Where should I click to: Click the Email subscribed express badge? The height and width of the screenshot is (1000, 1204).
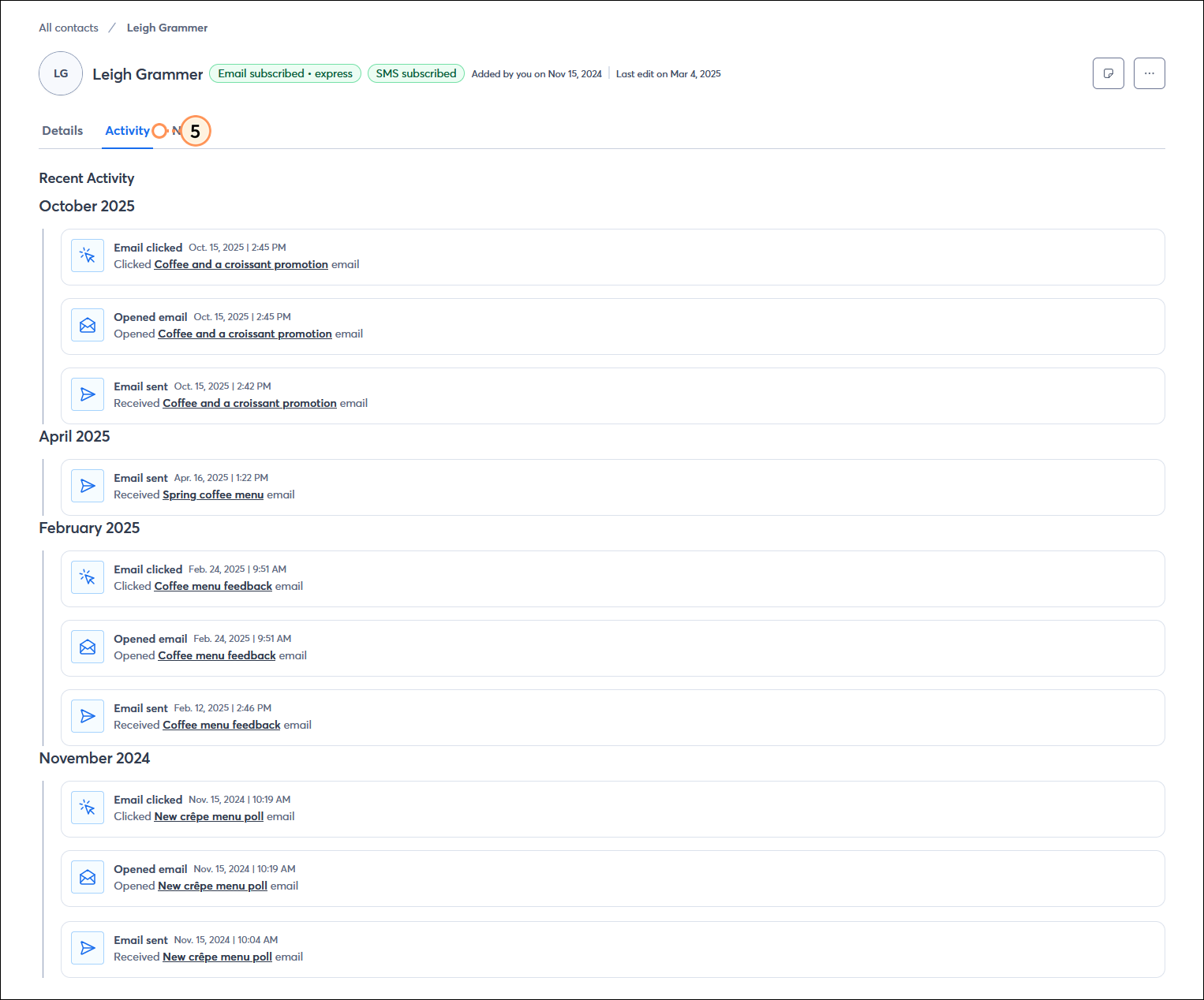point(285,73)
